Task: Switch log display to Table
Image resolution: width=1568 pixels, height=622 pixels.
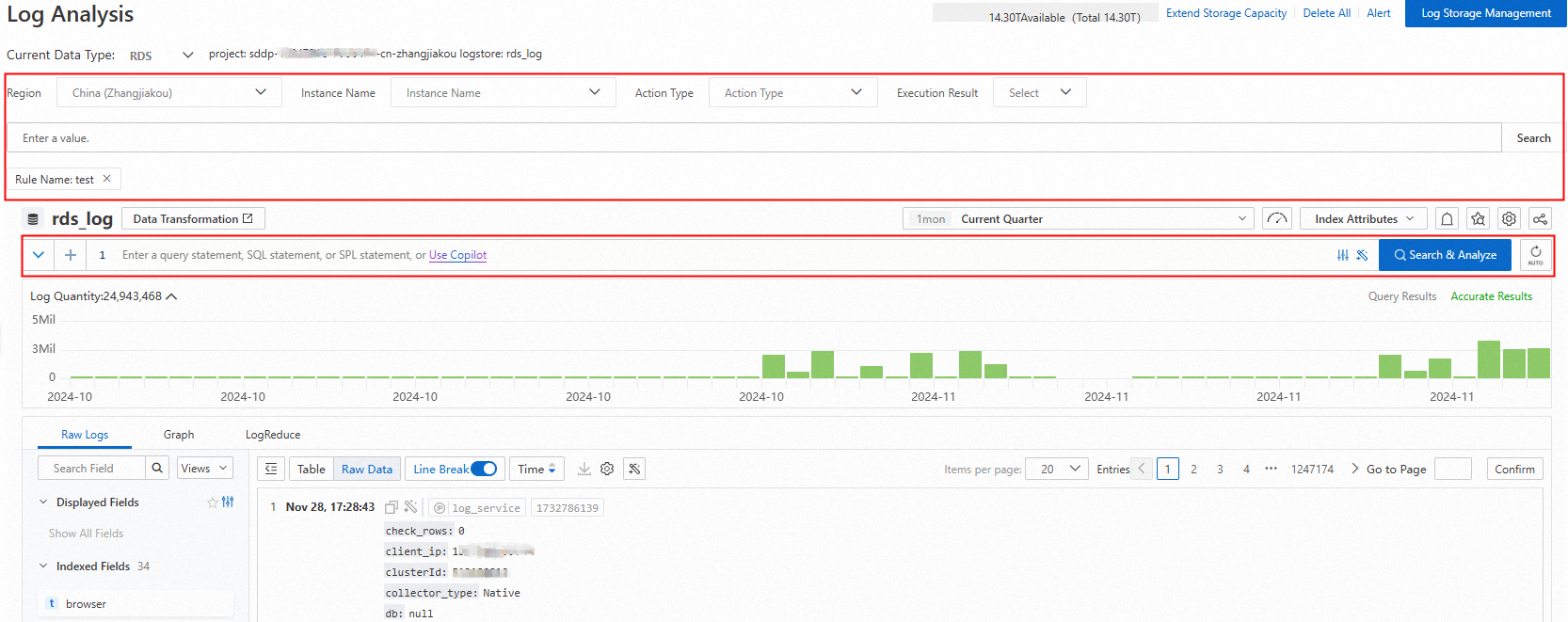Action: tap(311, 469)
